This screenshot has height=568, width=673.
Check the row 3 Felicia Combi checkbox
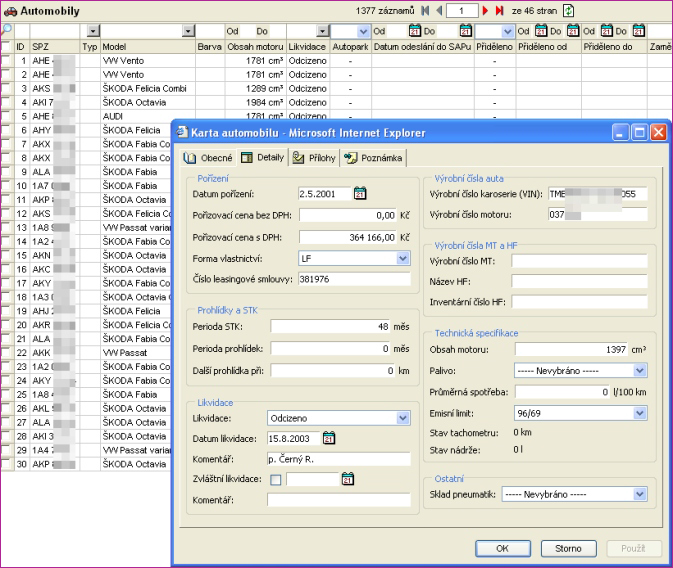coord(6,88)
